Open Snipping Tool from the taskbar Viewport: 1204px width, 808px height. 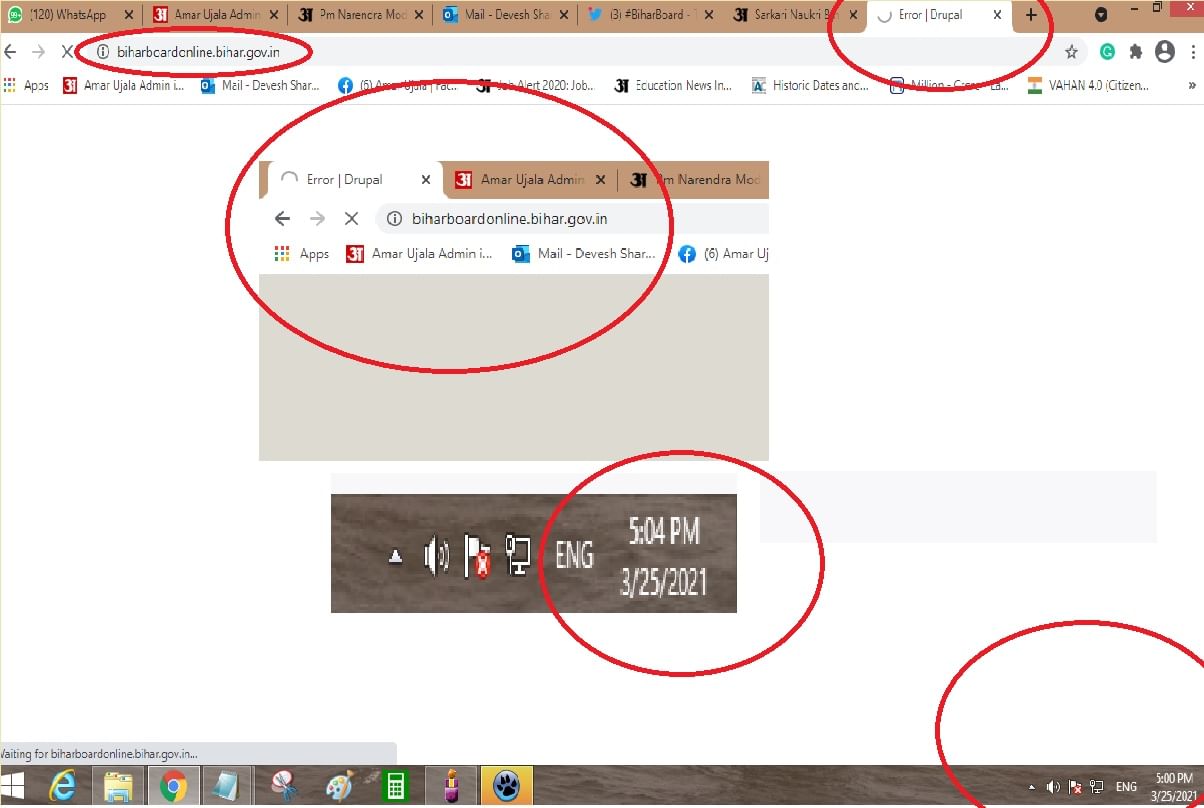(x=283, y=787)
